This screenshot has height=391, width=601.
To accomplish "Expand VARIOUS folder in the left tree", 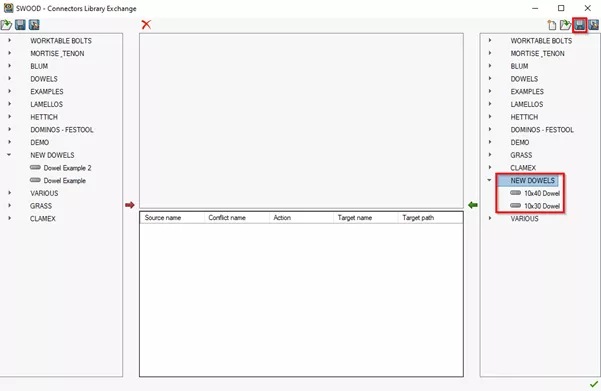I will 10,192.
